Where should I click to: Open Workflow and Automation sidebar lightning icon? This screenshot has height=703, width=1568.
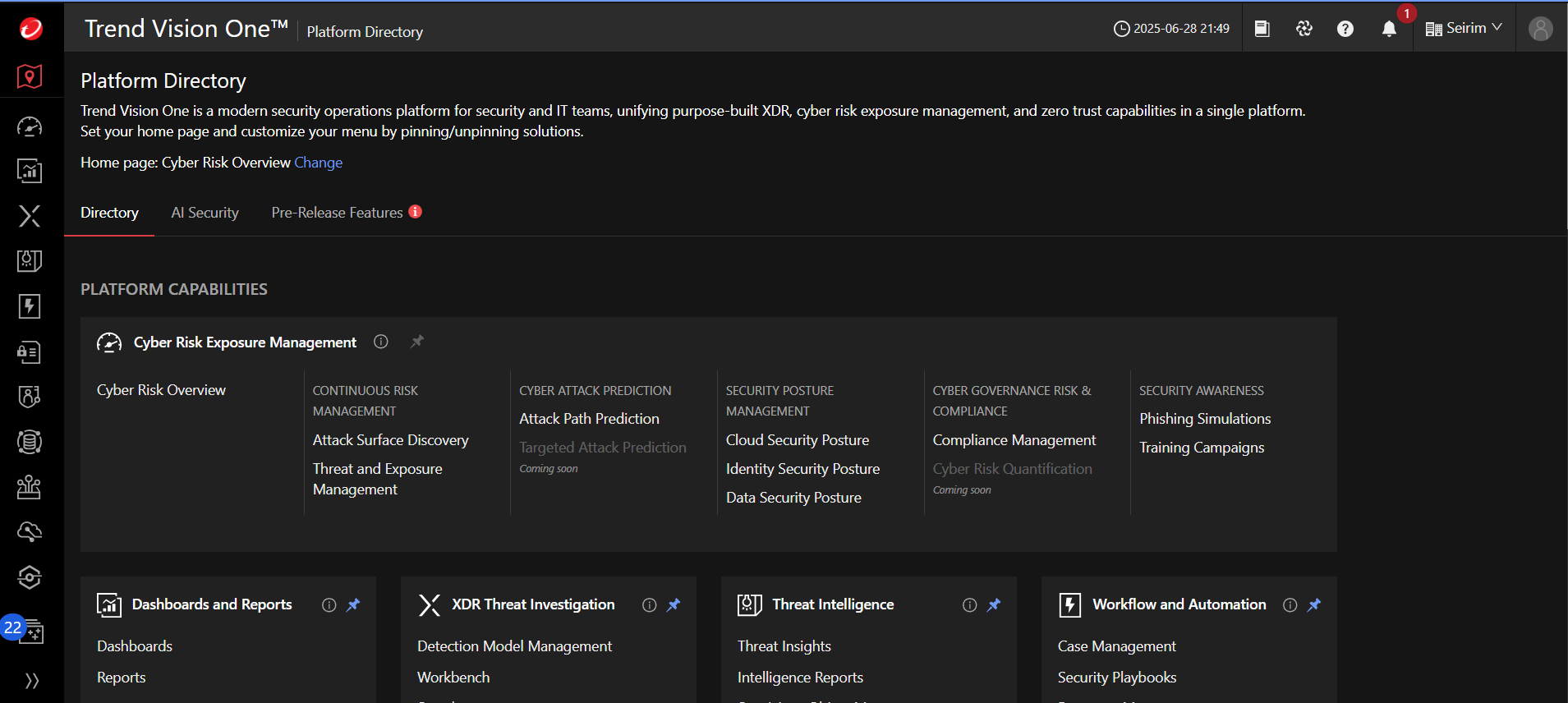pos(30,306)
